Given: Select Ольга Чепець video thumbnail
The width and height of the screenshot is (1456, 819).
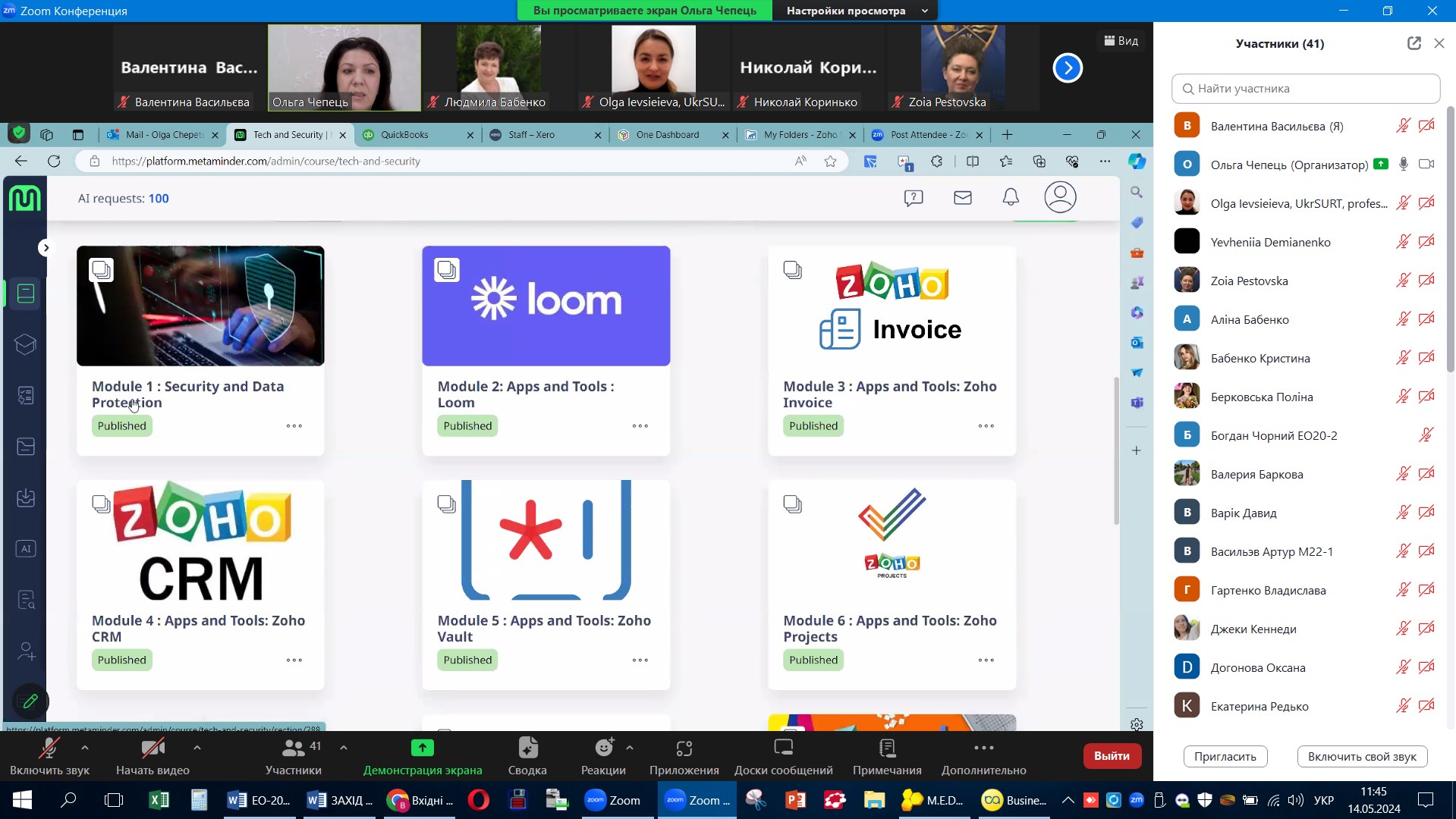Looking at the screenshot, I should tap(344, 68).
